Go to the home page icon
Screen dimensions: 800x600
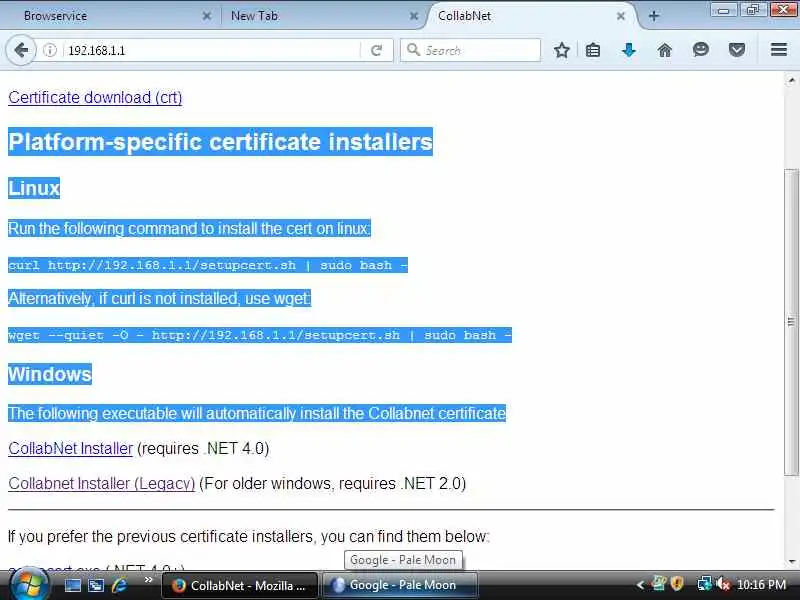tap(664, 50)
